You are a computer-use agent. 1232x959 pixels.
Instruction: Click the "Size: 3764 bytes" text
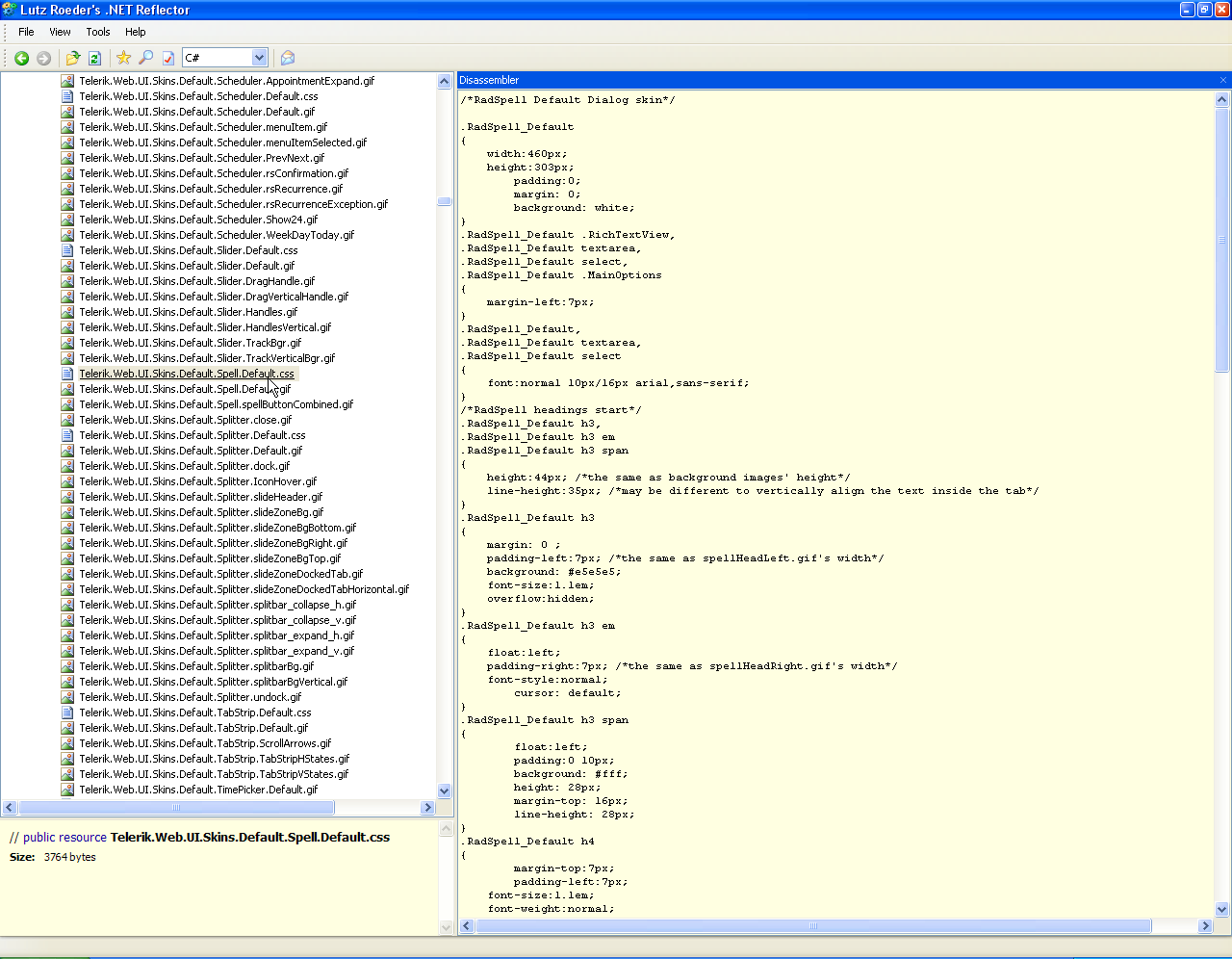click(53, 857)
